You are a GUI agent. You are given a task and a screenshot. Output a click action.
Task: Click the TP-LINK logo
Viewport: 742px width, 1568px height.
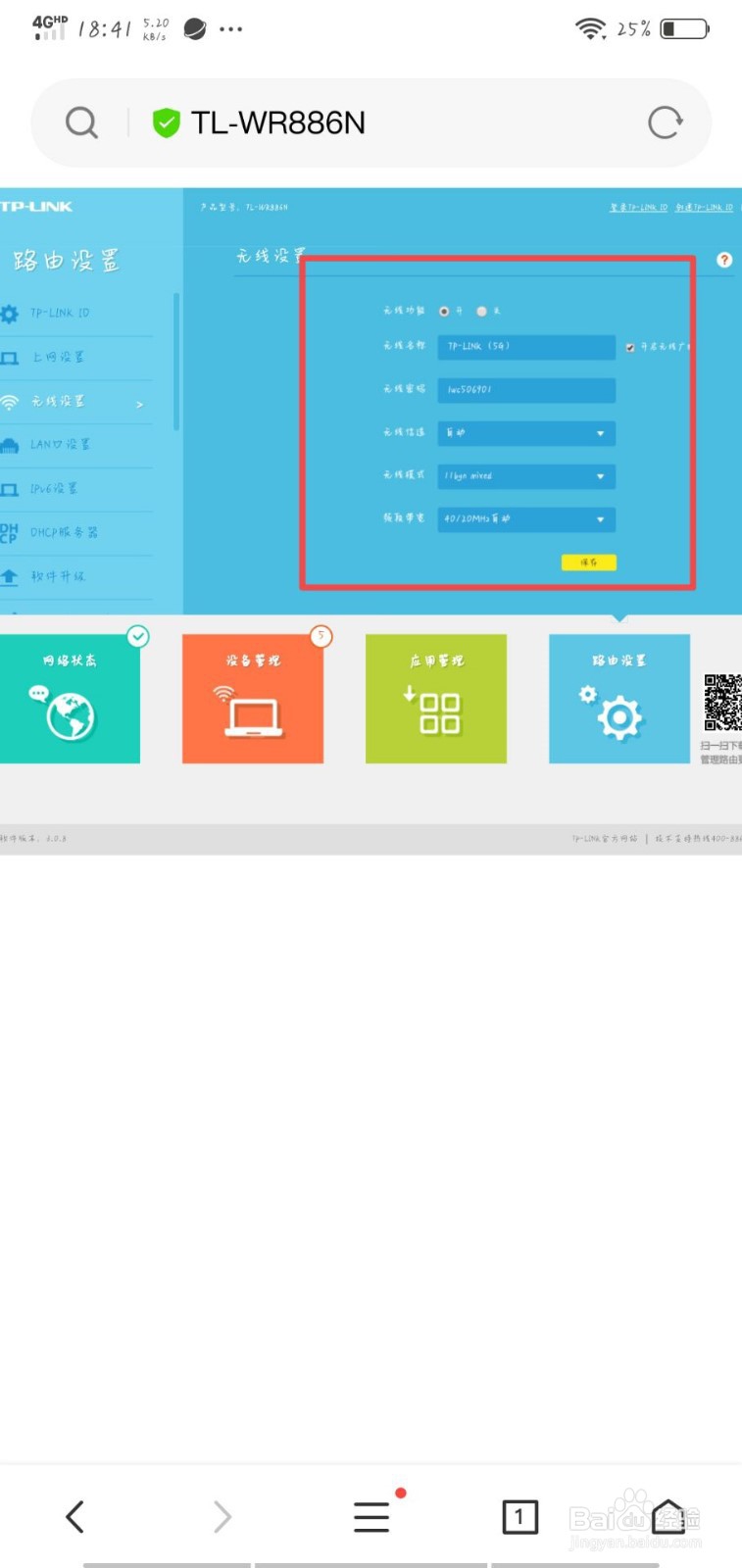36,206
